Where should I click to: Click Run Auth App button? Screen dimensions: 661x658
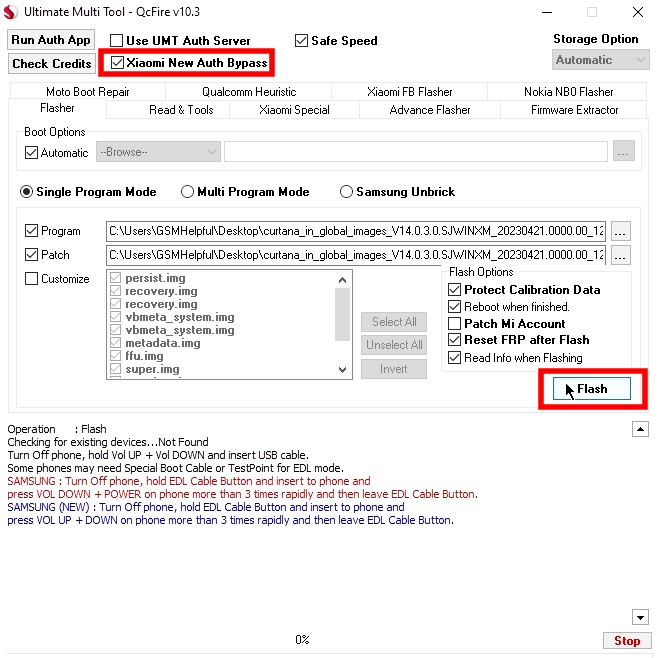pos(51,40)
